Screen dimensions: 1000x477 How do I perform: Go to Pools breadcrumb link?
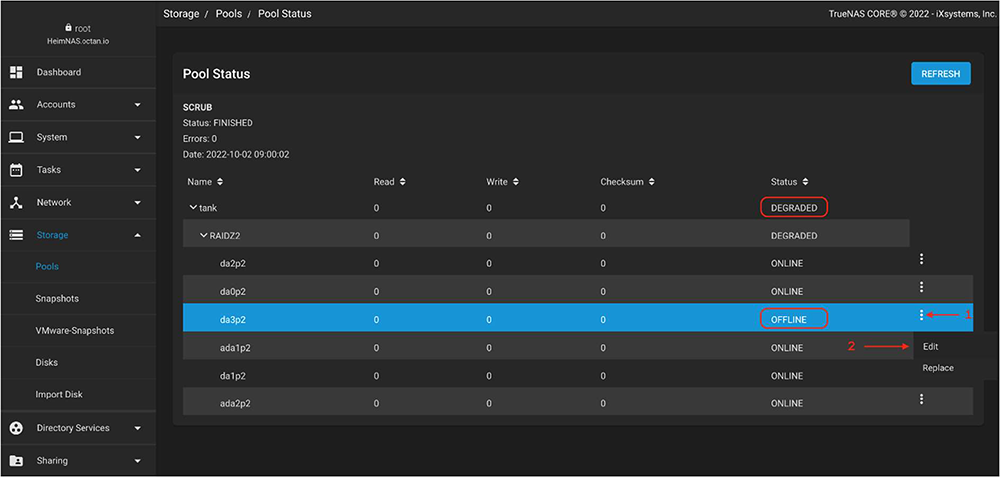[229, 14]
